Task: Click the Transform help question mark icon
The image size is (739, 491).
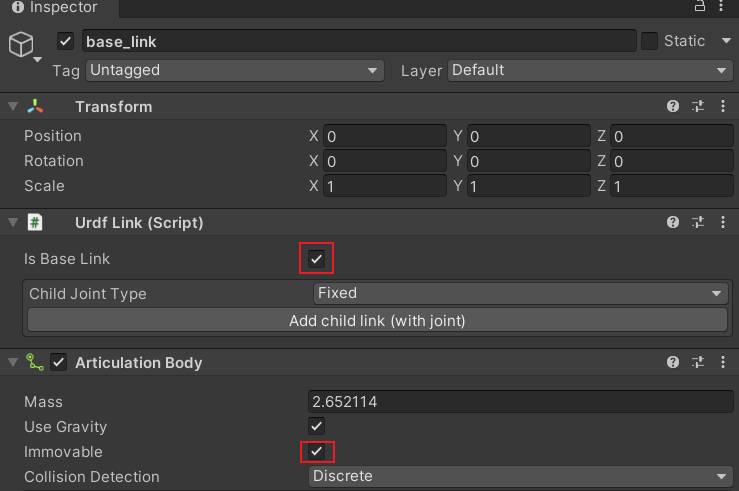Action: [673, 107]
